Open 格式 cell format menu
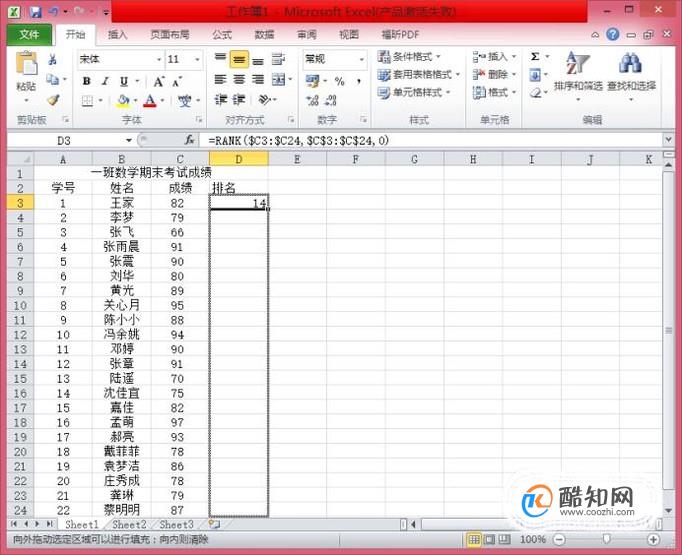The height and width of the screenshot is (555, 682). coord(494,93)
